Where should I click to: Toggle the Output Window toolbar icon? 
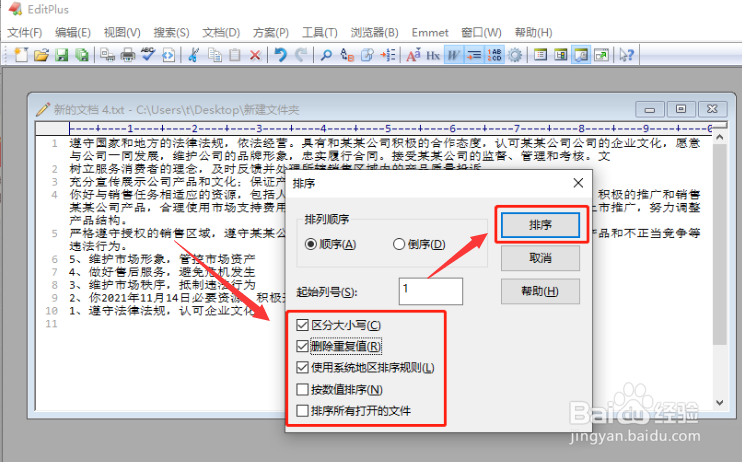(x=581, y=55)
